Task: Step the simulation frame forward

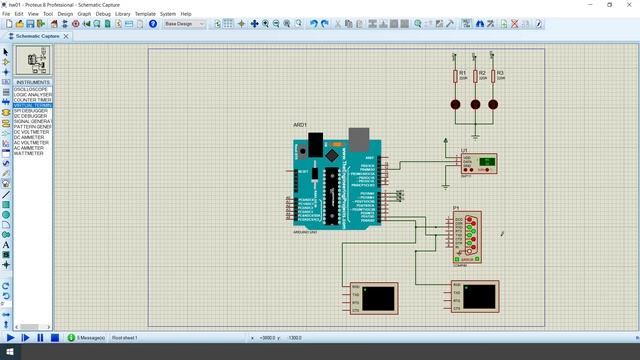Action: point(25,338)
